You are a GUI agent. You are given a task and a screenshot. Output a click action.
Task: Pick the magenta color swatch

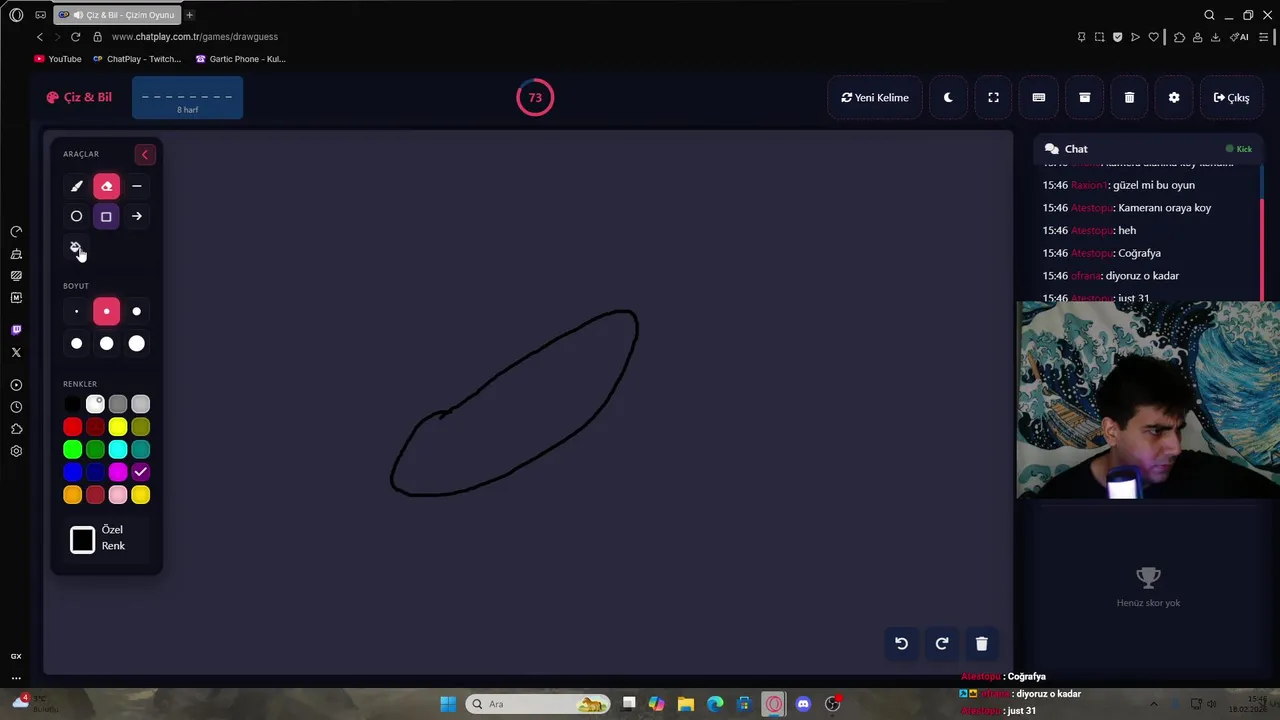(x=118, y=472)
